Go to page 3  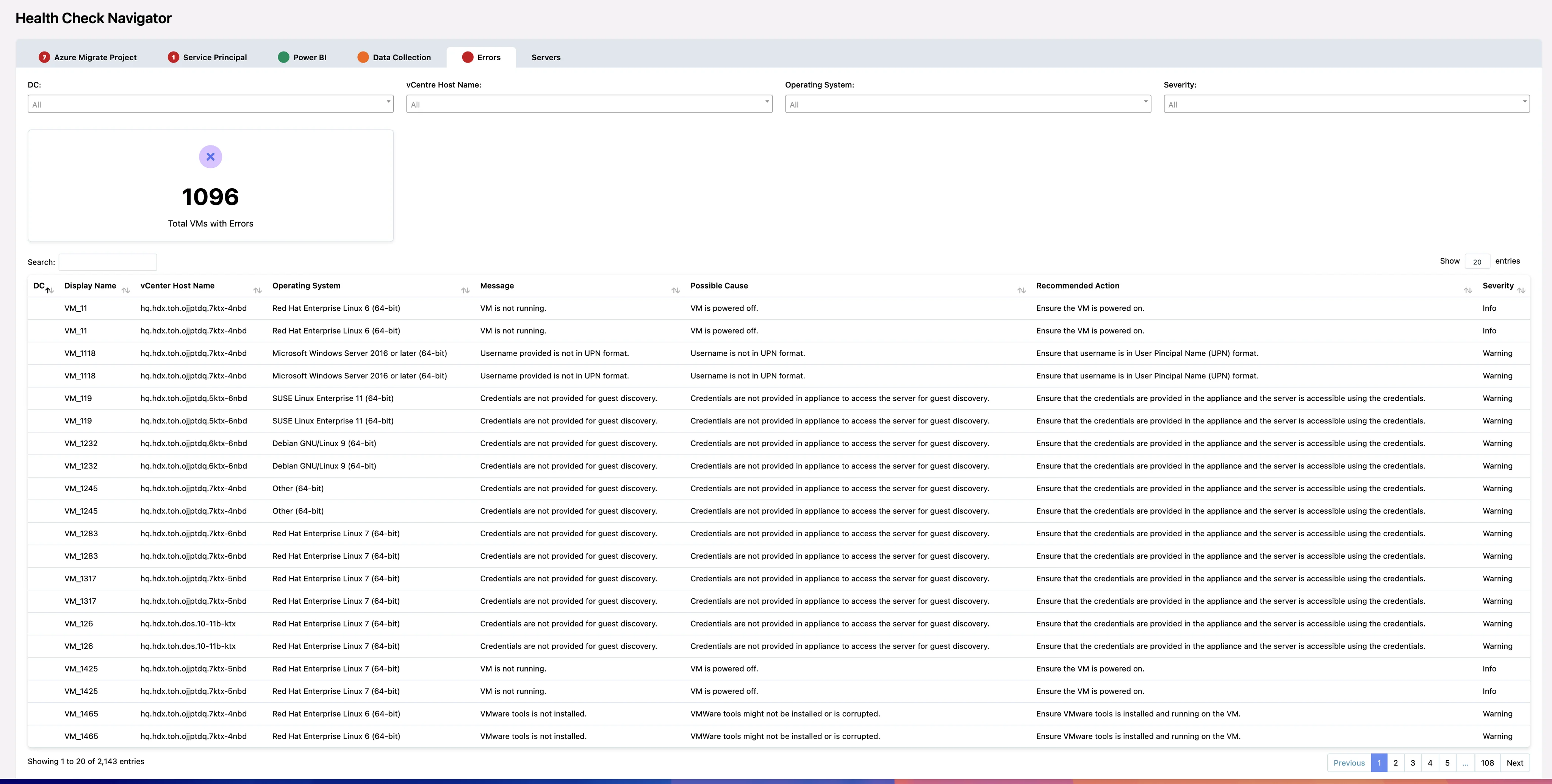[1413, 762]
